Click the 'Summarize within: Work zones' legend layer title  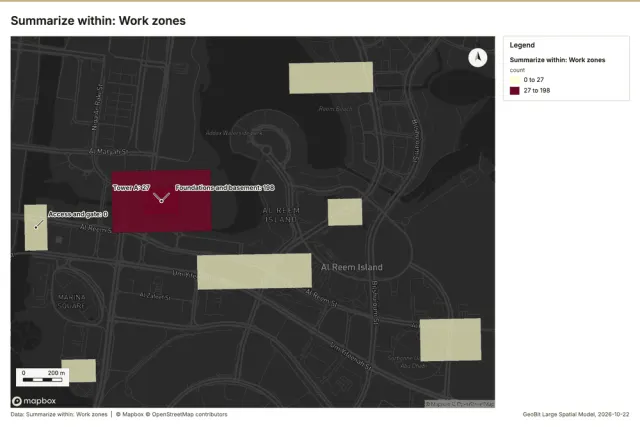pyautogui.click(x=557, y=60)
